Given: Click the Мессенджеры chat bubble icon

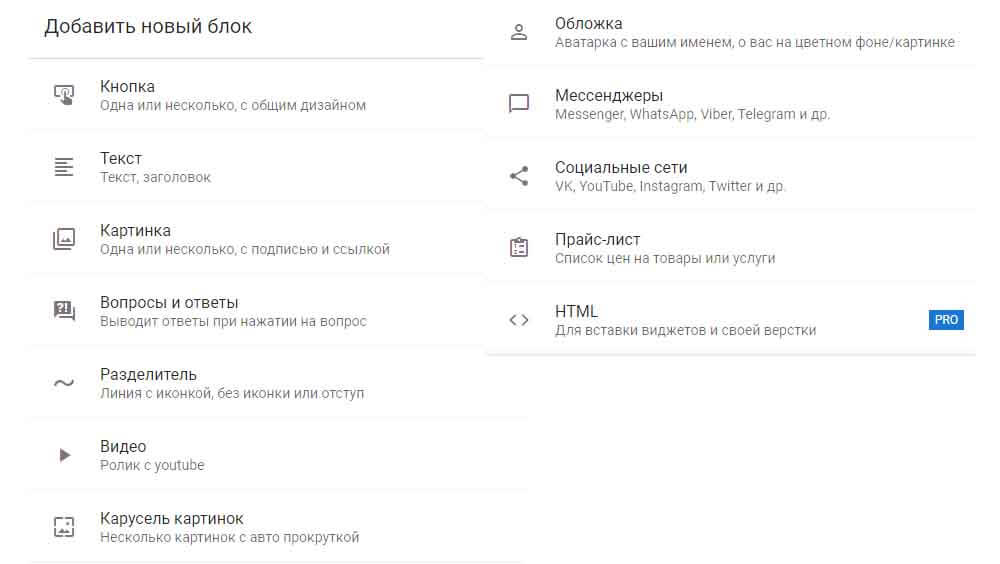Looking at the screenshot, I should coord(519,104).
